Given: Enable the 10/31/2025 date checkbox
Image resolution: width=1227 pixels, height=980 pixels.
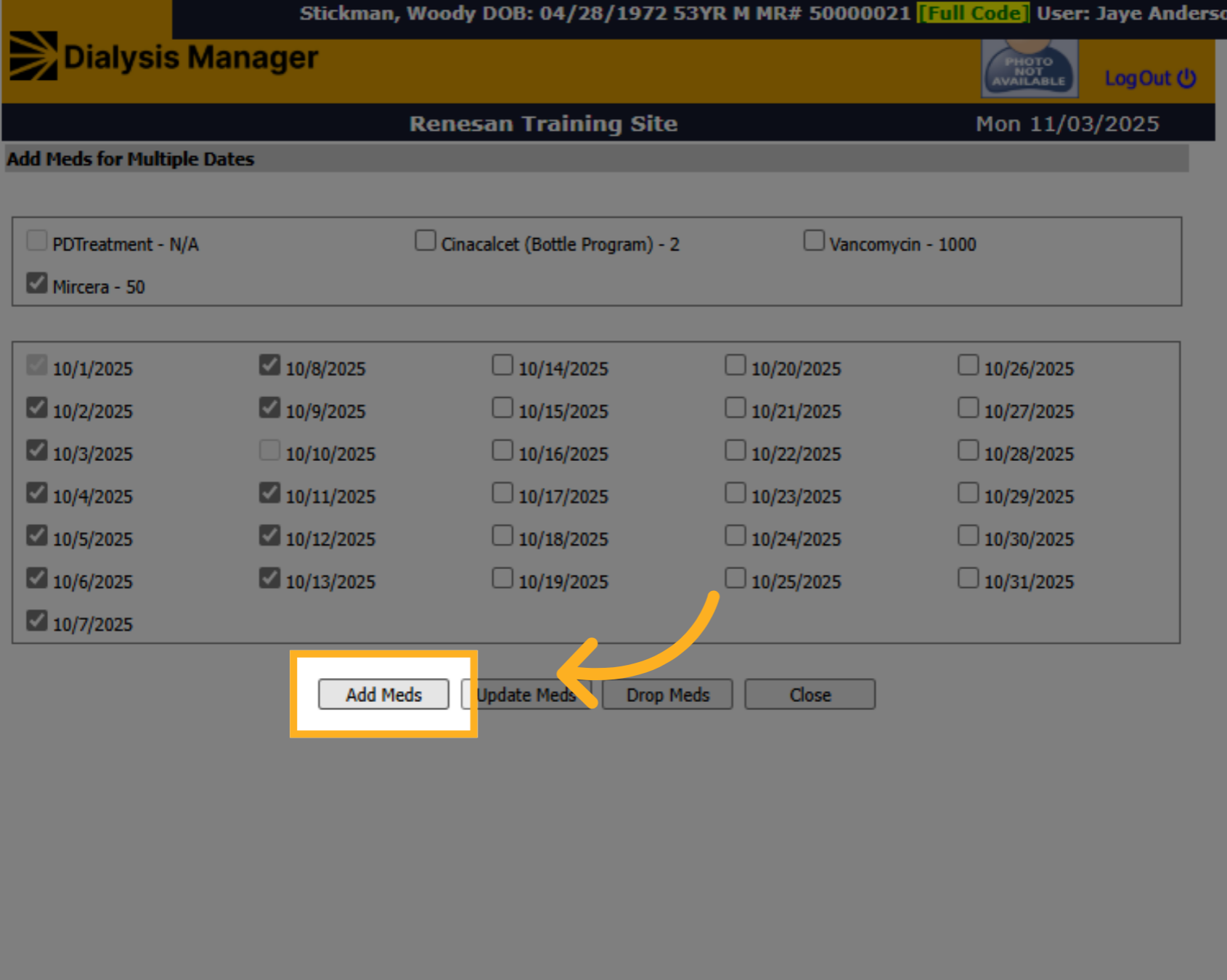Looking at the screenshot, I should 968,578.
